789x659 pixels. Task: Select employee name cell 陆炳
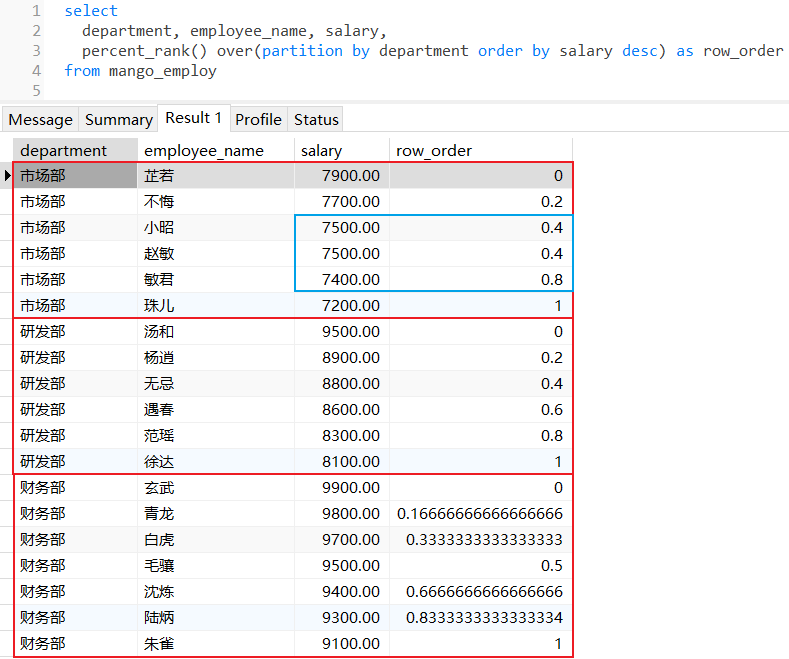pyautogui.click(x=216, y=618)
